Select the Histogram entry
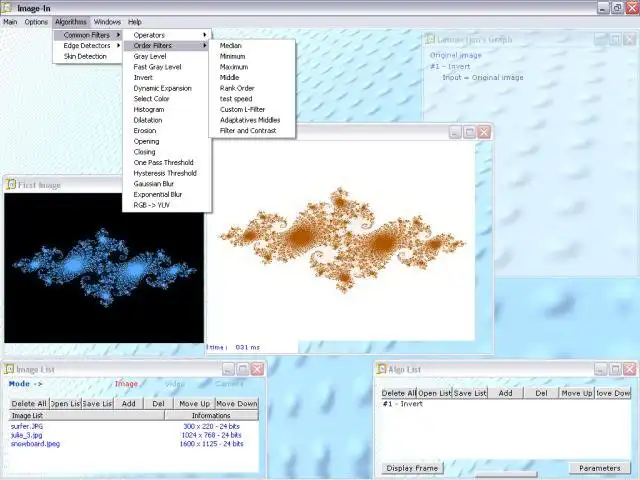This screenshot has height=480, width=640. coord(167,109)
